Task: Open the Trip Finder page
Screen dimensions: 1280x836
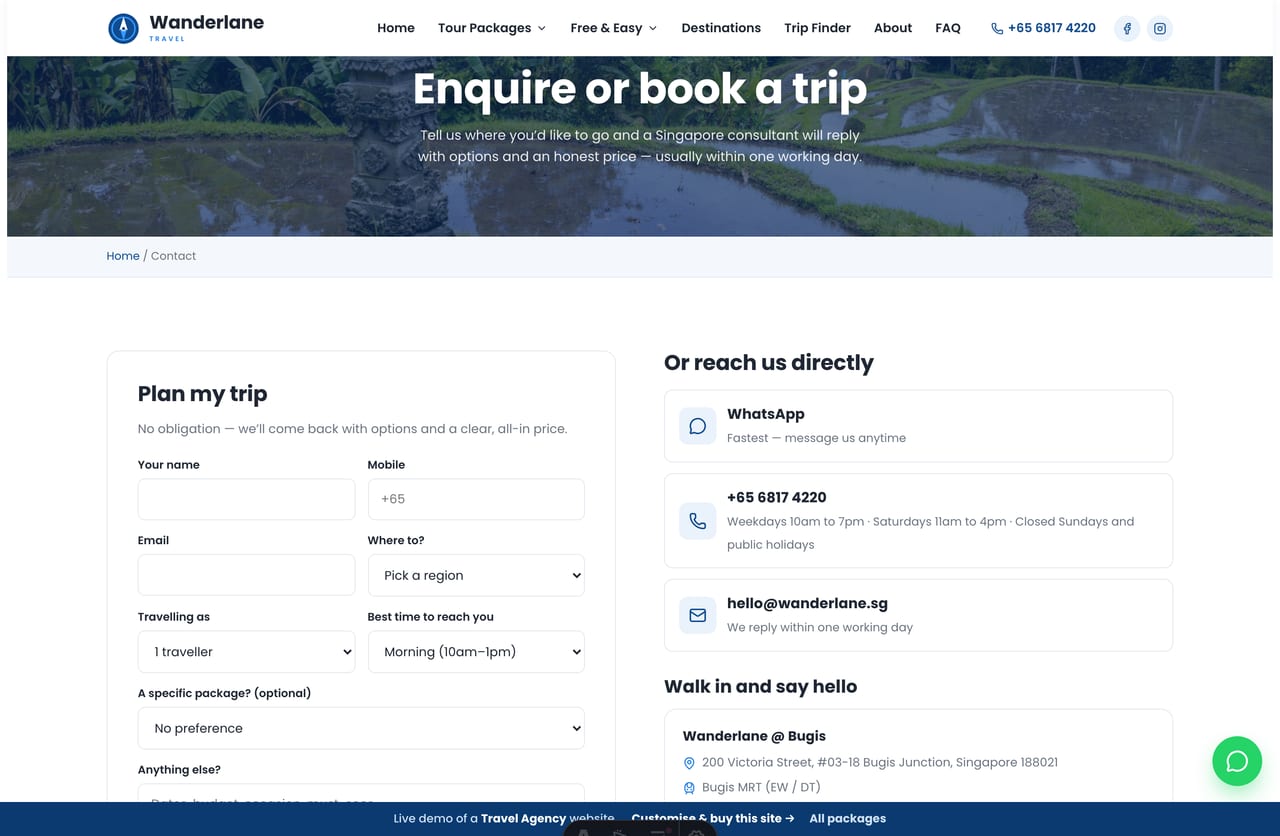Action: (817, 28)
